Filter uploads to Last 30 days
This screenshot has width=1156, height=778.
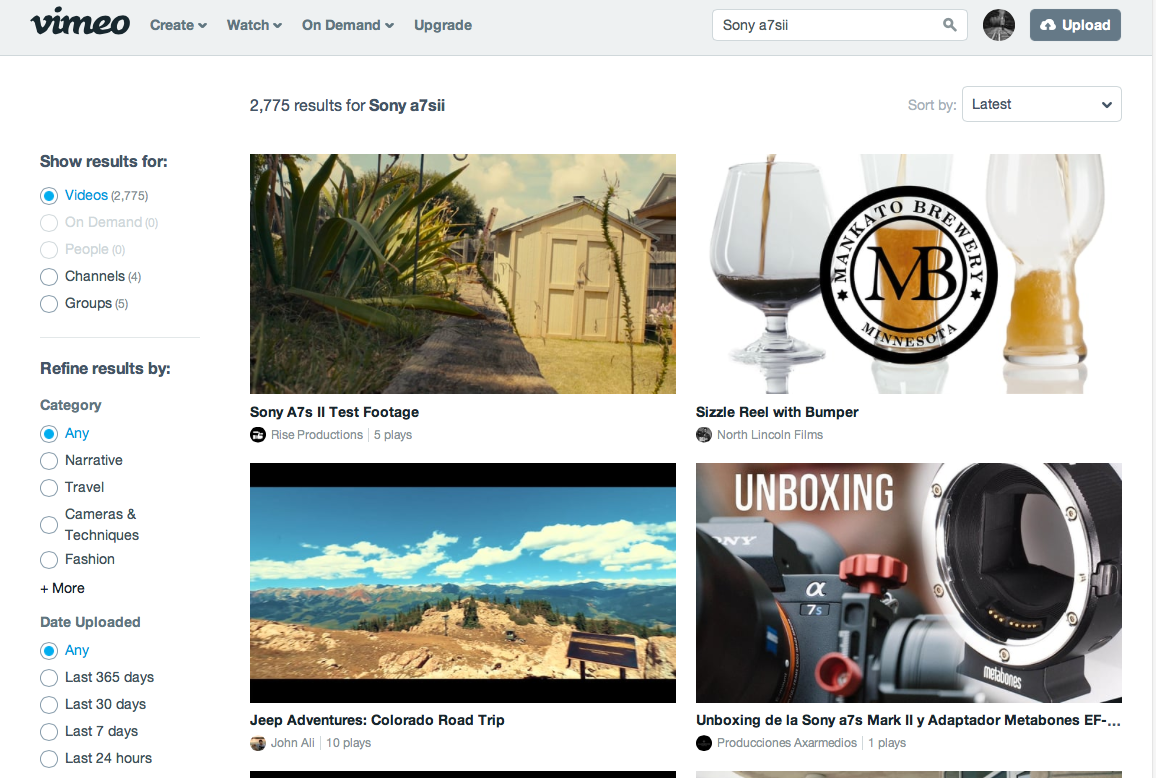[x=93, y=704]
